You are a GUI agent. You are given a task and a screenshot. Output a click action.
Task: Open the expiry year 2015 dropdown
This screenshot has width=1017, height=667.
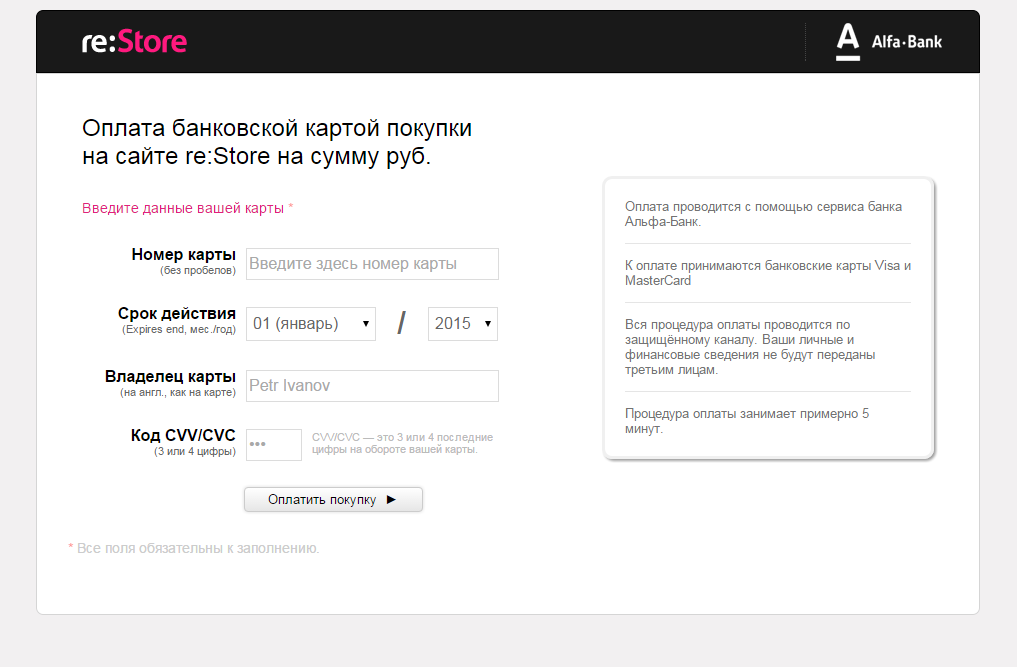(462, 324)
